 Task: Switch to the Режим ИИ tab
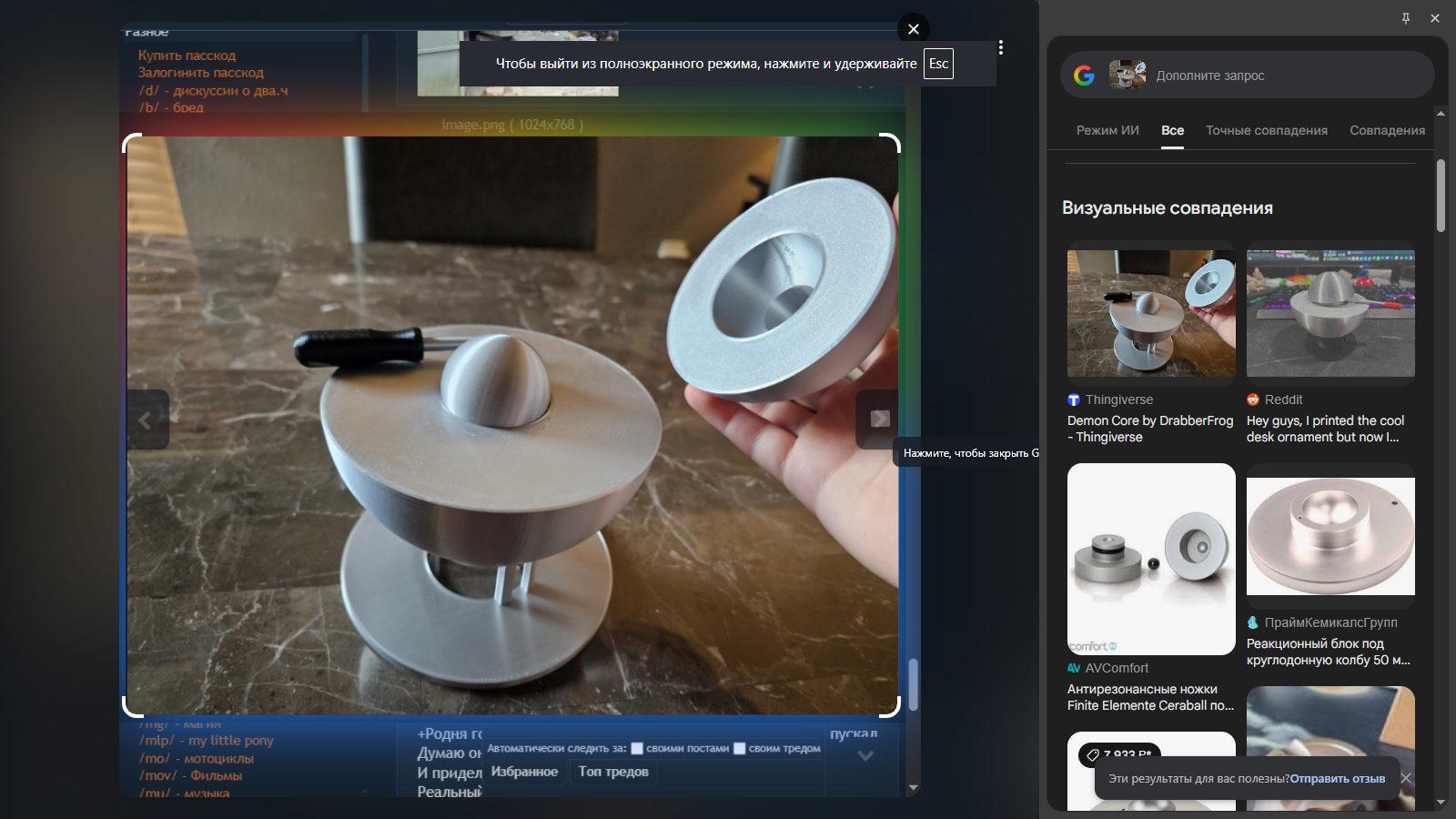[x=1107, y=130]
